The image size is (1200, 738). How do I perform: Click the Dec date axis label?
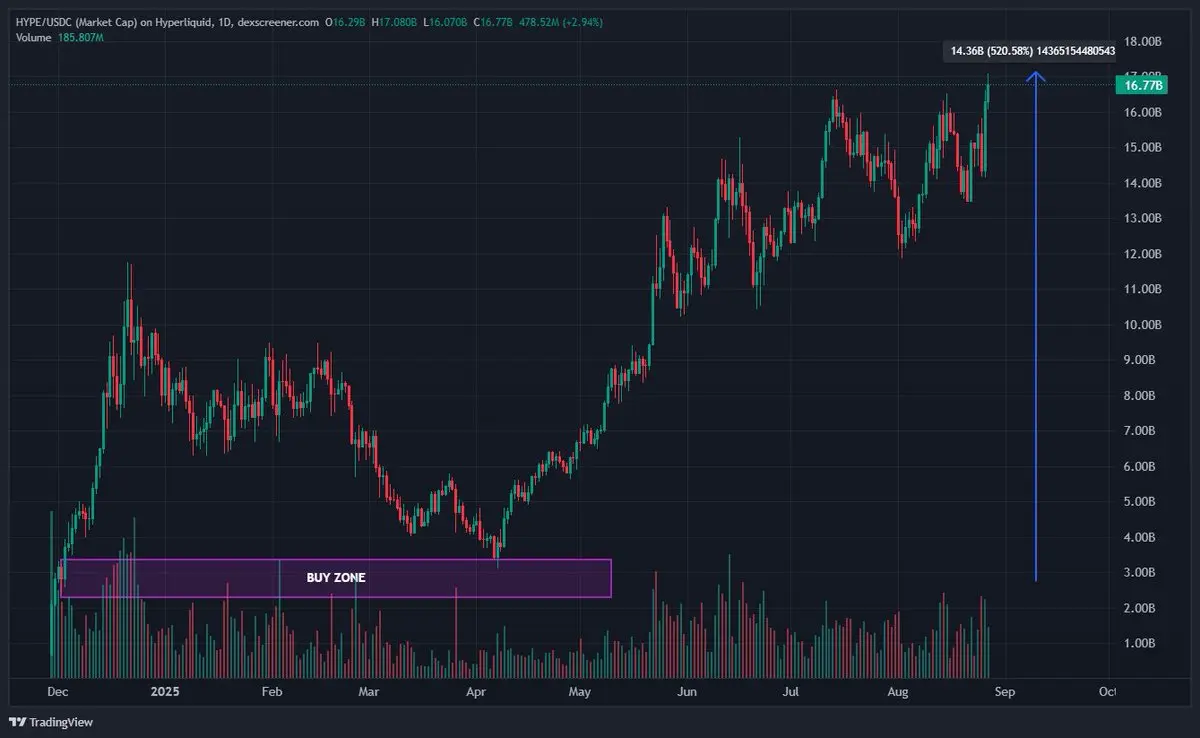(57, 691)
